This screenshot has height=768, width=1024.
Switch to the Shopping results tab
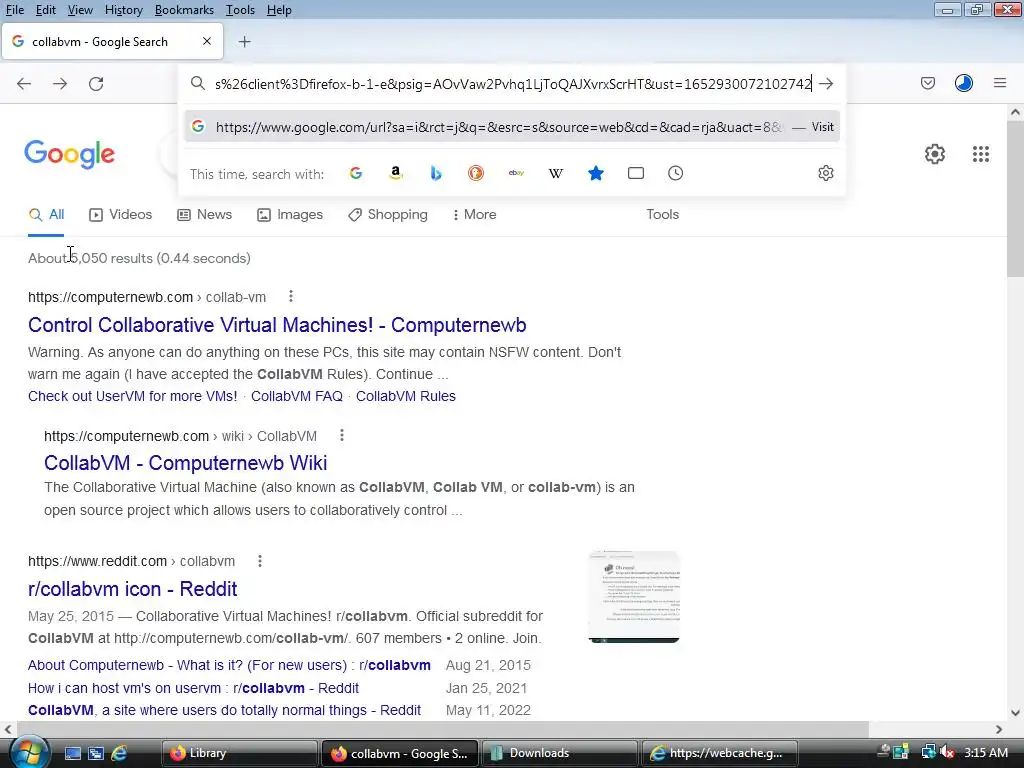coord(388,214)
